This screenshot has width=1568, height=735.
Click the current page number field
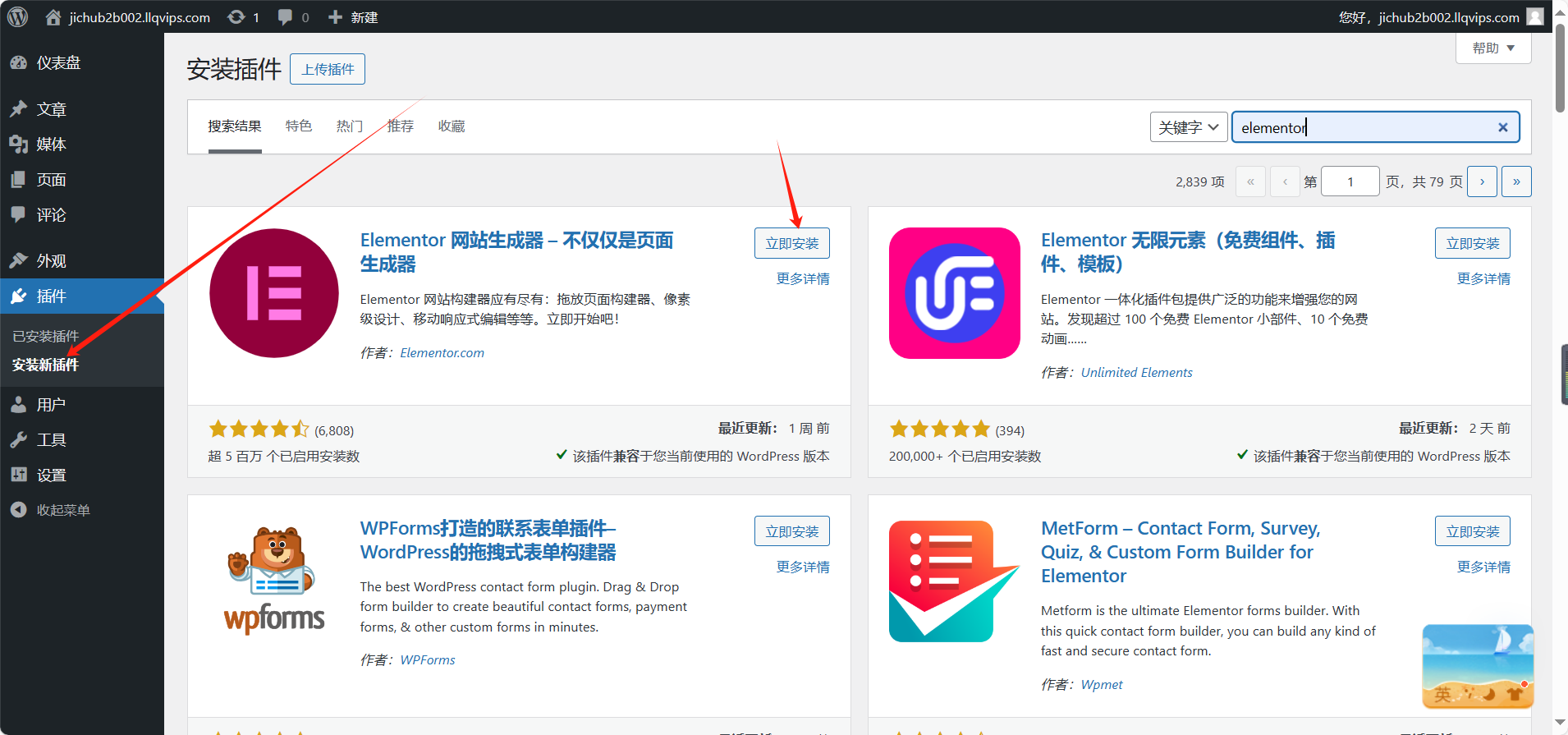(1350, 181)
